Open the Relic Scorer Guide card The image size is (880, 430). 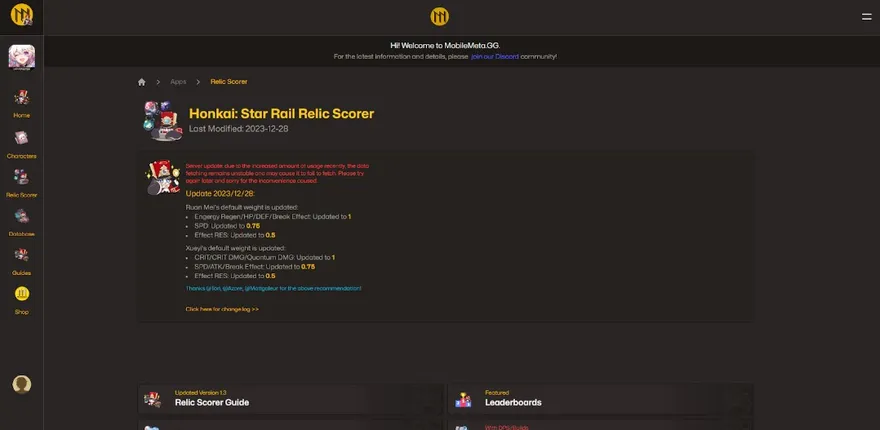(290, 399)
